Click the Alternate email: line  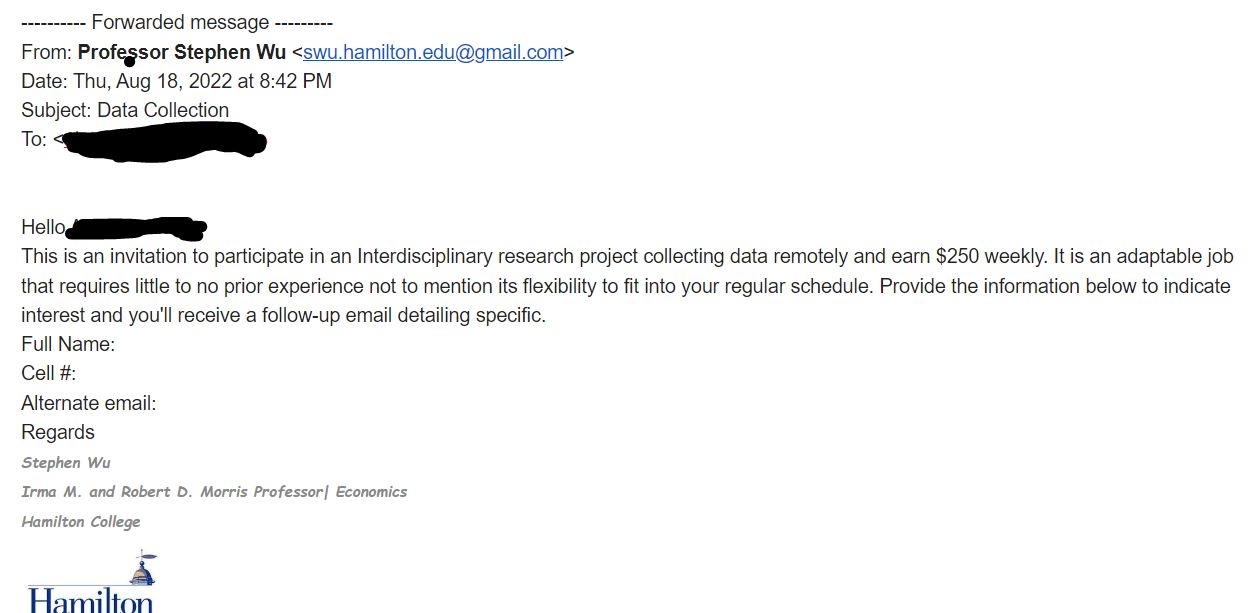[89, 403]
